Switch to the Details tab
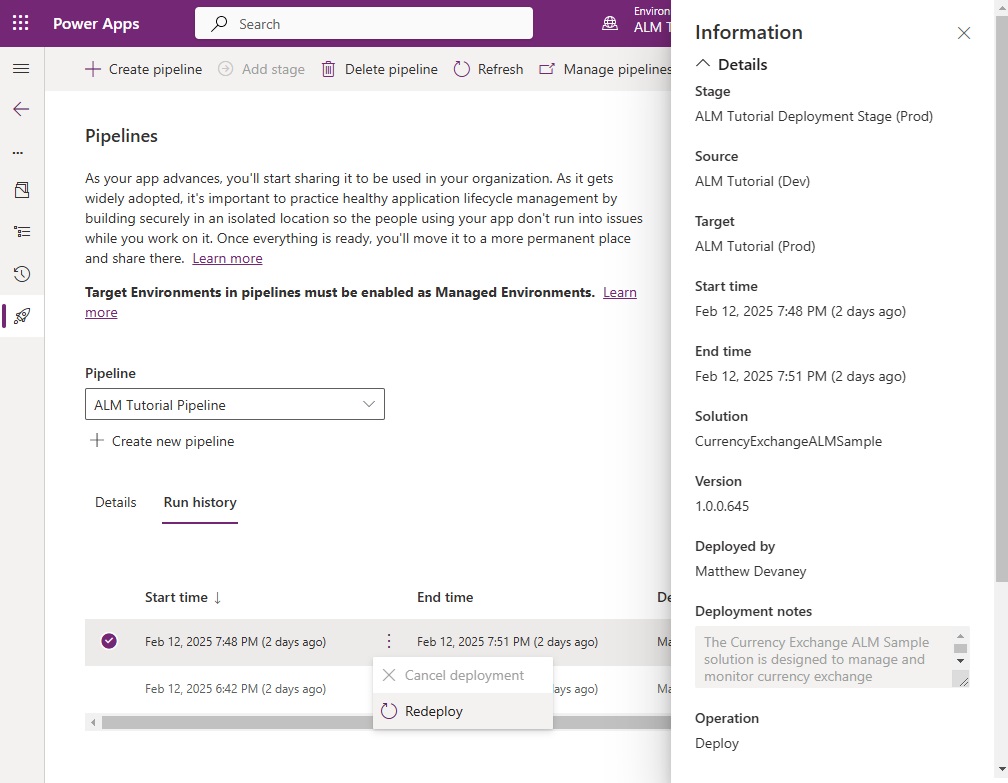1008x783 pixels. point(116,502)
